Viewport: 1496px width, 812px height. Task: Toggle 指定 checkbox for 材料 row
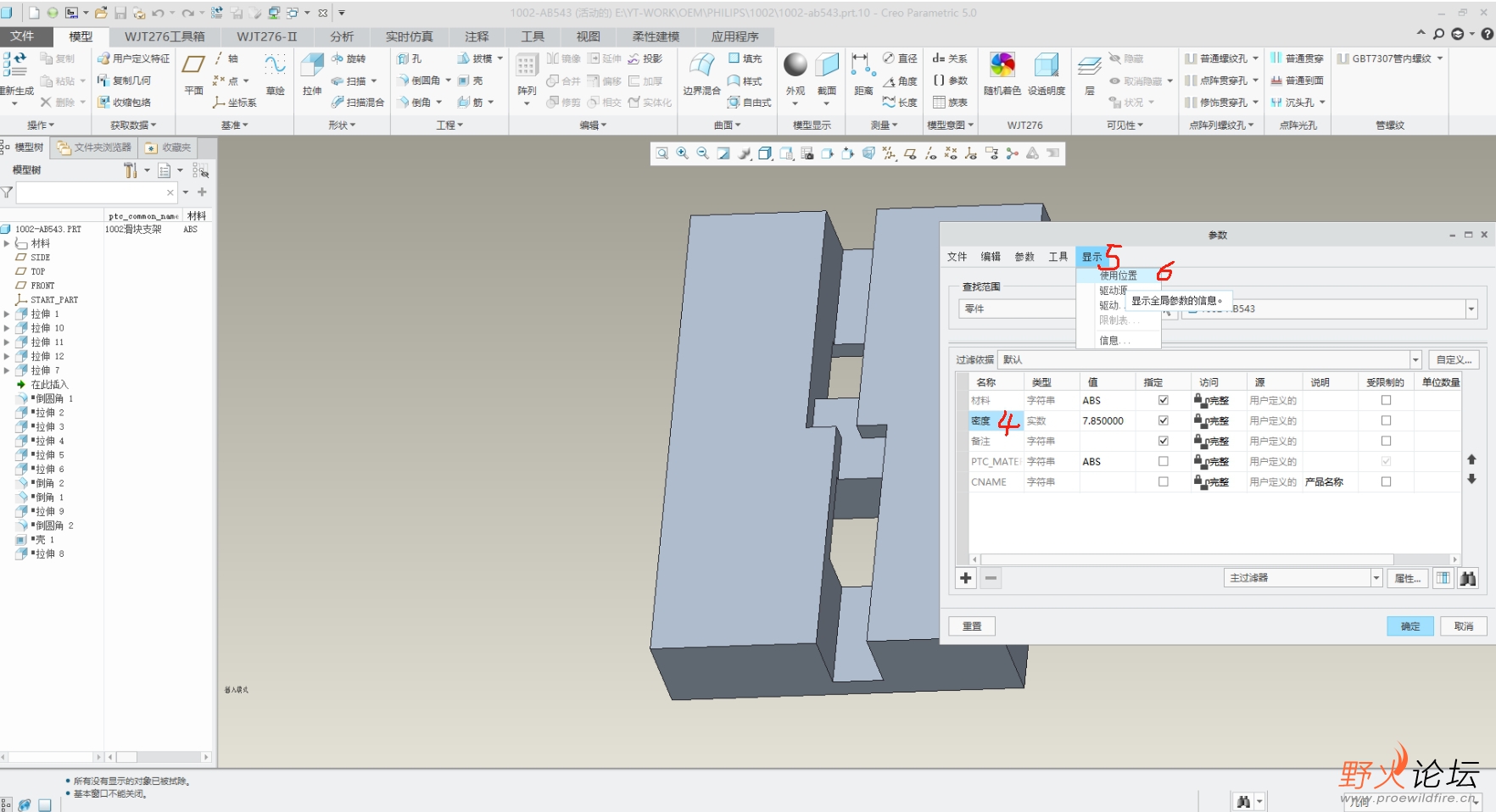(x=1163, y=400)
